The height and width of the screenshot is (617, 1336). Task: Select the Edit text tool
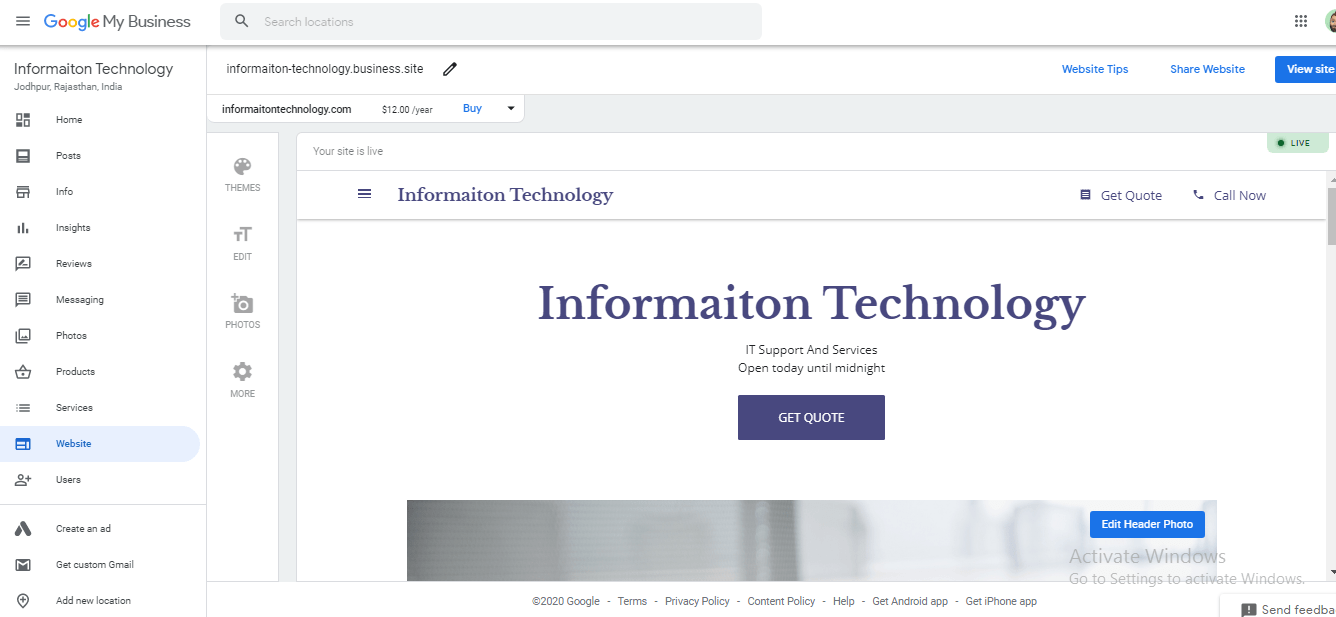click(242, 243)
